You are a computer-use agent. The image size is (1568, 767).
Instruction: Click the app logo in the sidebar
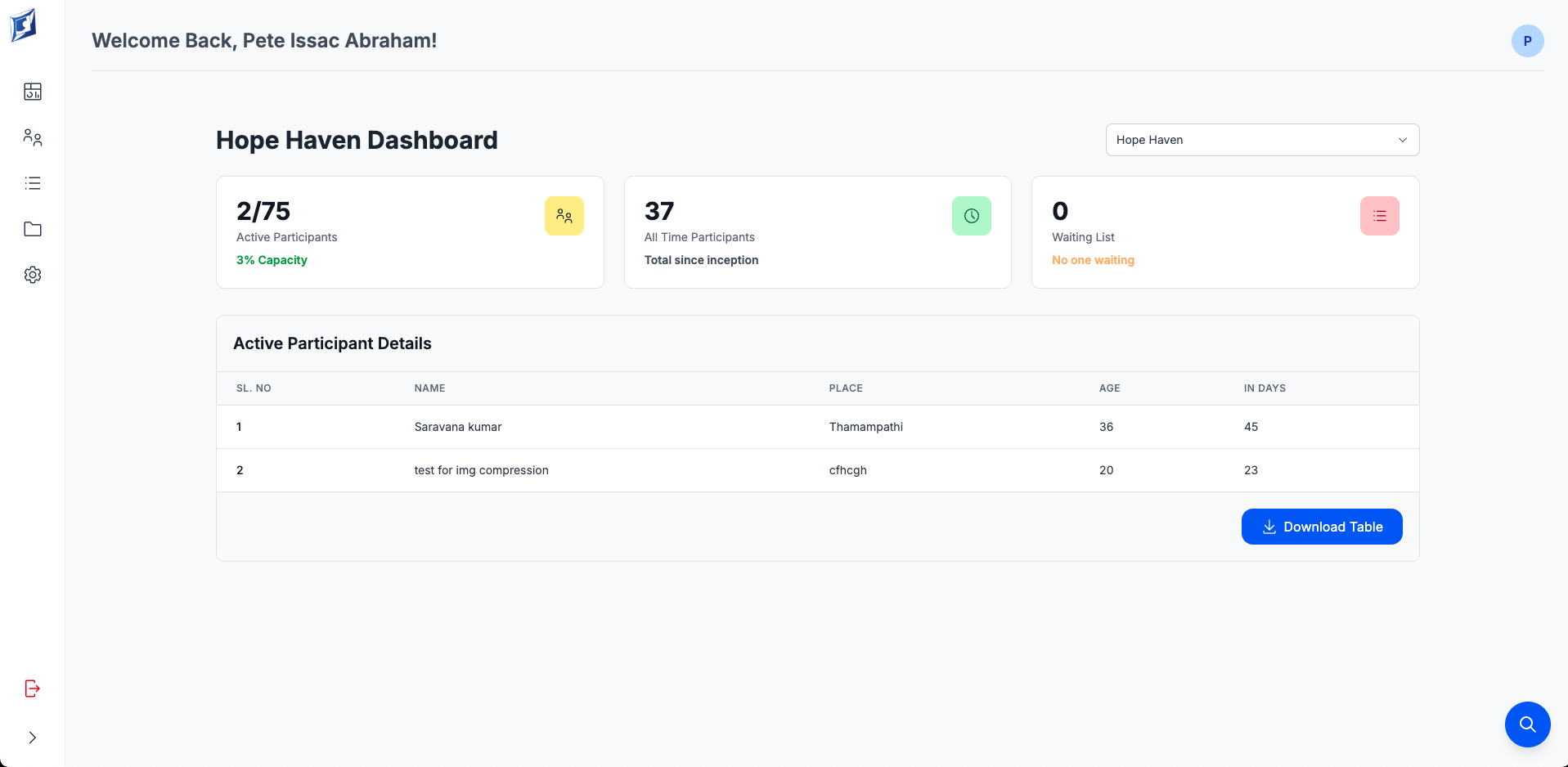pyautogui.click(x=24, y=25)
